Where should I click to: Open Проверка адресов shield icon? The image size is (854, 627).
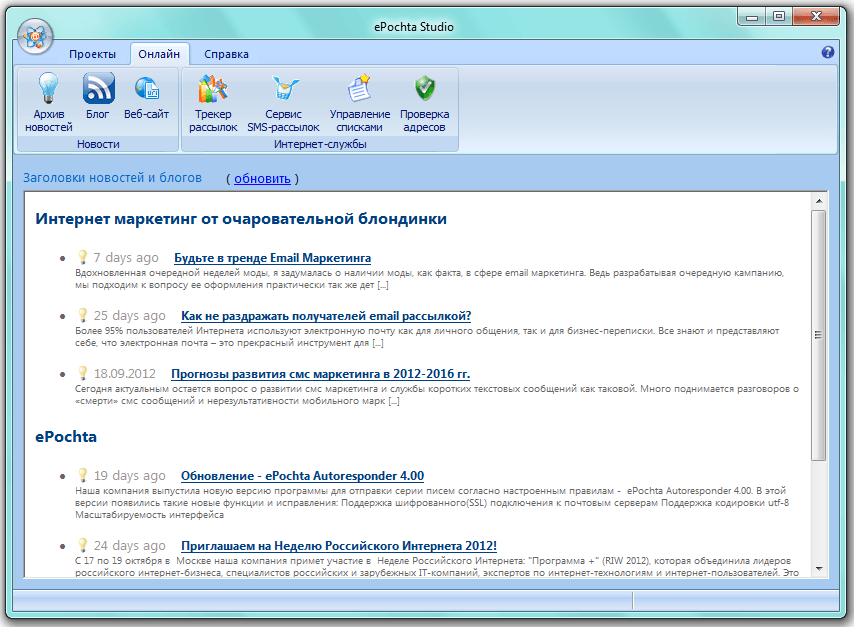coord(424,88)
